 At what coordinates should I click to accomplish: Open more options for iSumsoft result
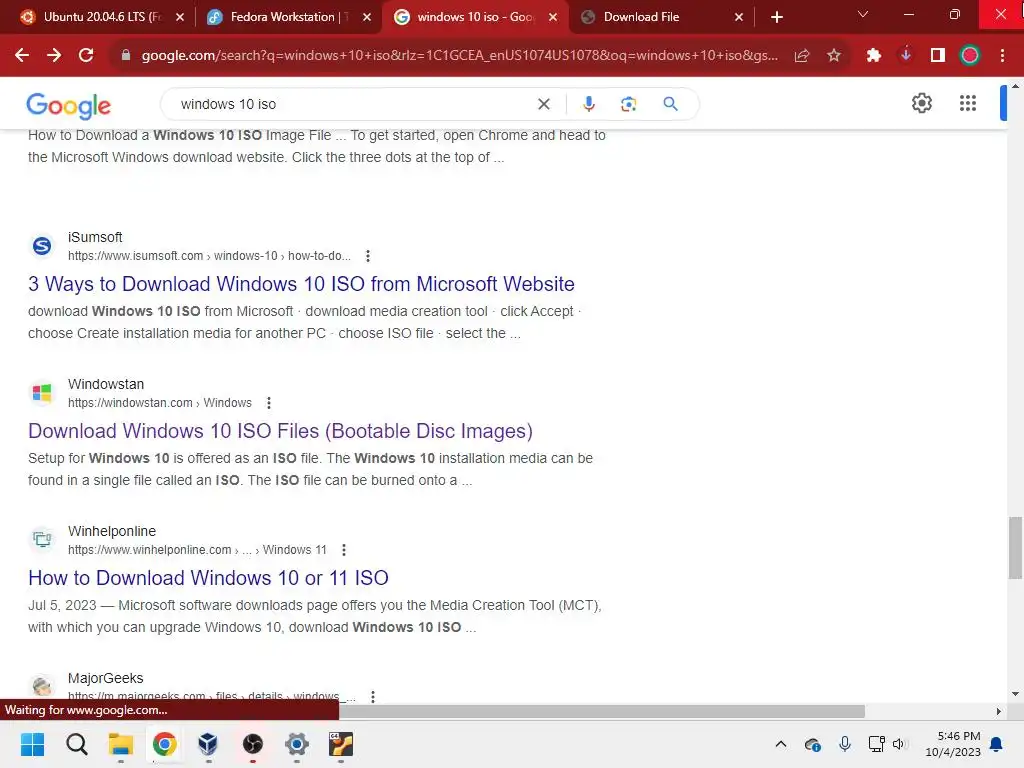click(x=368, y=256)
